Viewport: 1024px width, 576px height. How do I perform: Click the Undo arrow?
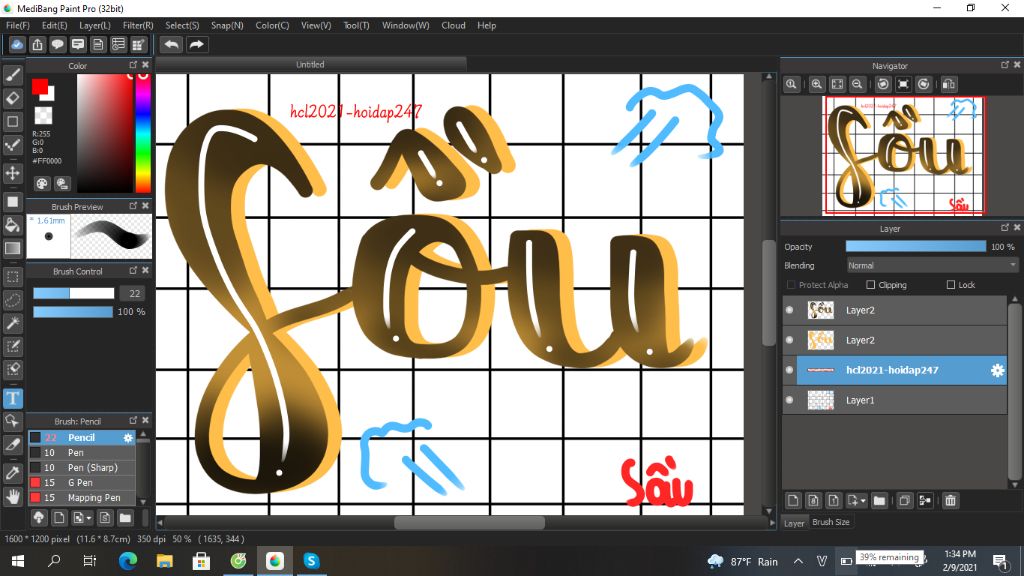[x=172, y=44]
